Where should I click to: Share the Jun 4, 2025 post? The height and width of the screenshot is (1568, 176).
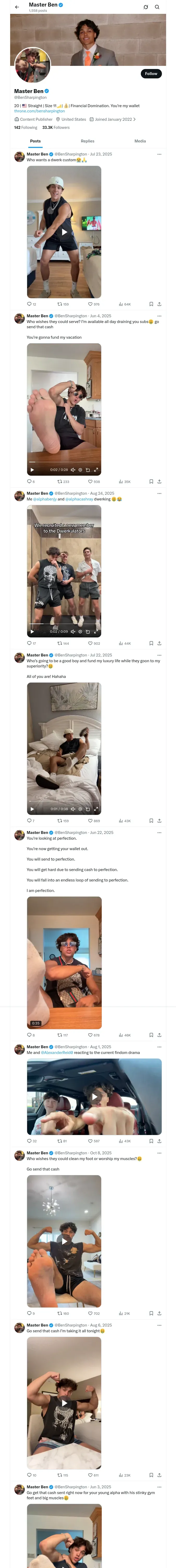coord(159,481)
